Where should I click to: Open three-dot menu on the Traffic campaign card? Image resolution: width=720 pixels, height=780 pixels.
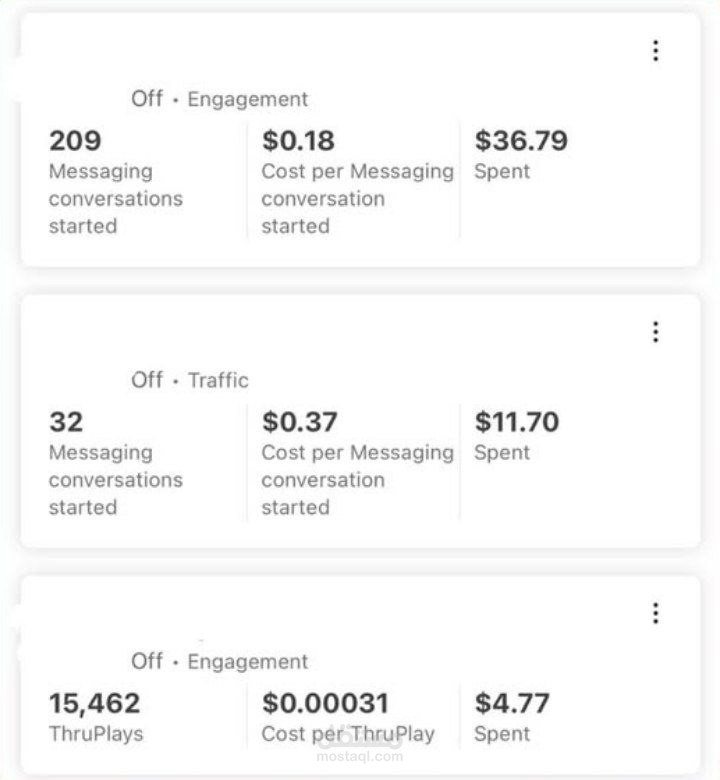pos(655,332)
